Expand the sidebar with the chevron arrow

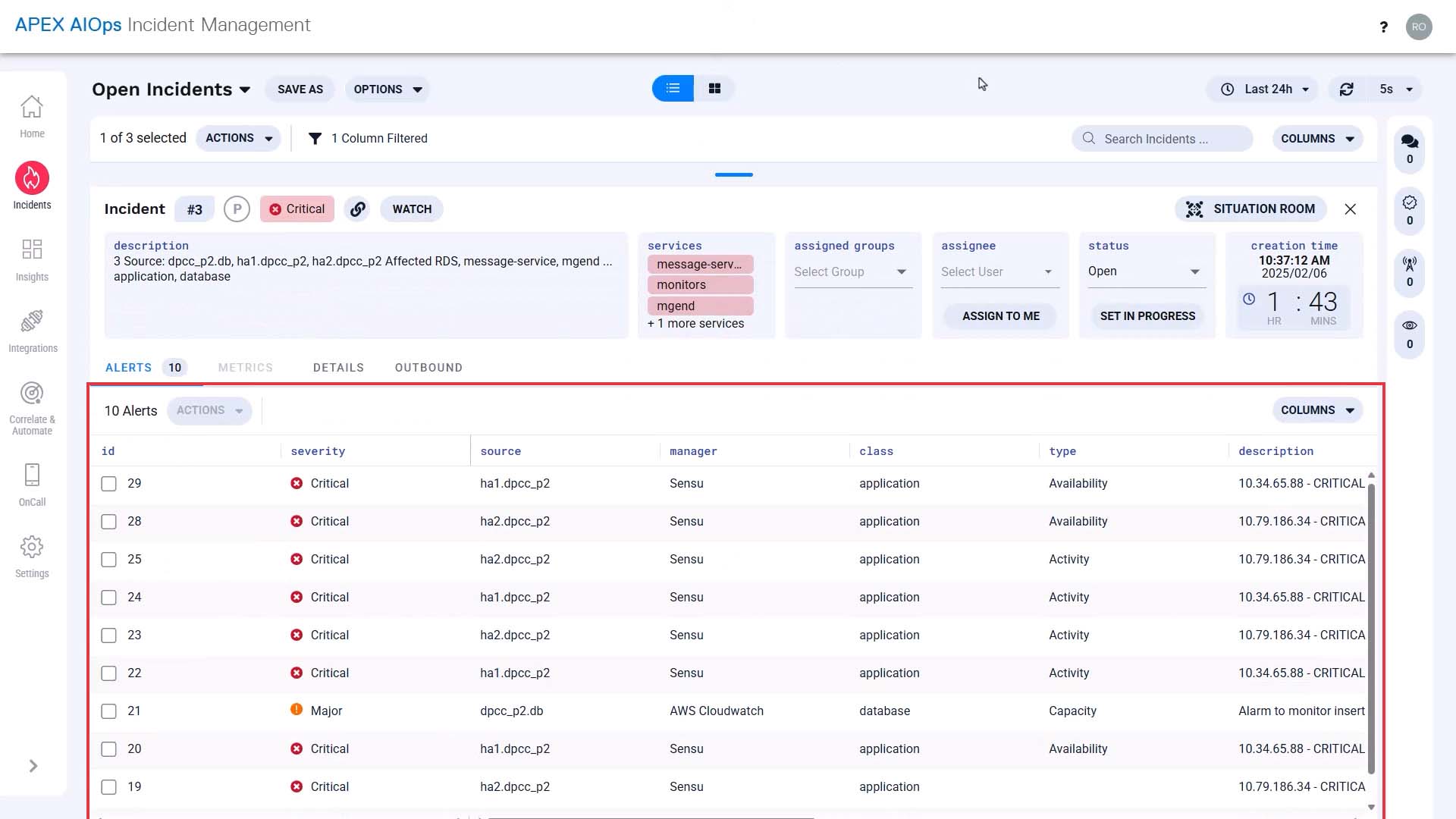tap(33, 766)
